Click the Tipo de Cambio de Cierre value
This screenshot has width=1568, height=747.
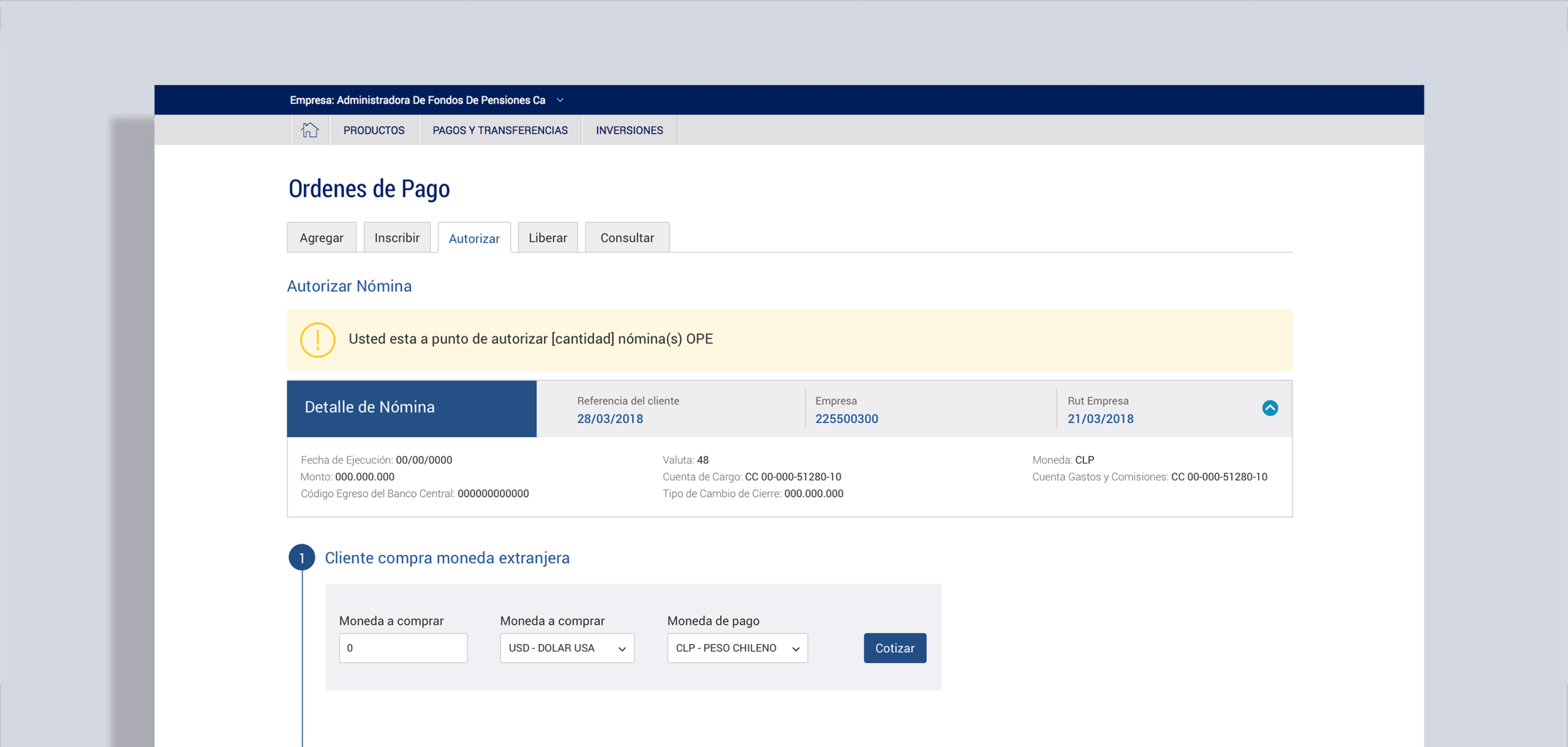point(814,493)
